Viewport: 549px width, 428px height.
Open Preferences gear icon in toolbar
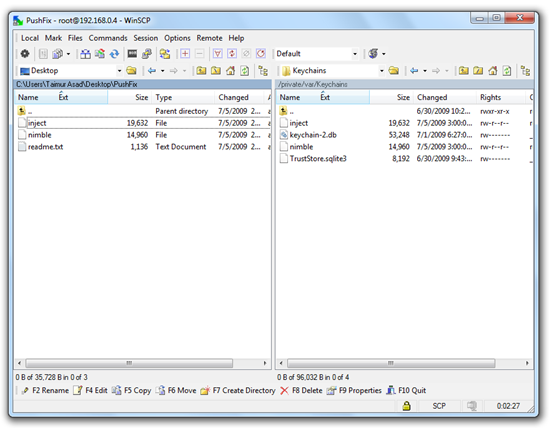25,54
